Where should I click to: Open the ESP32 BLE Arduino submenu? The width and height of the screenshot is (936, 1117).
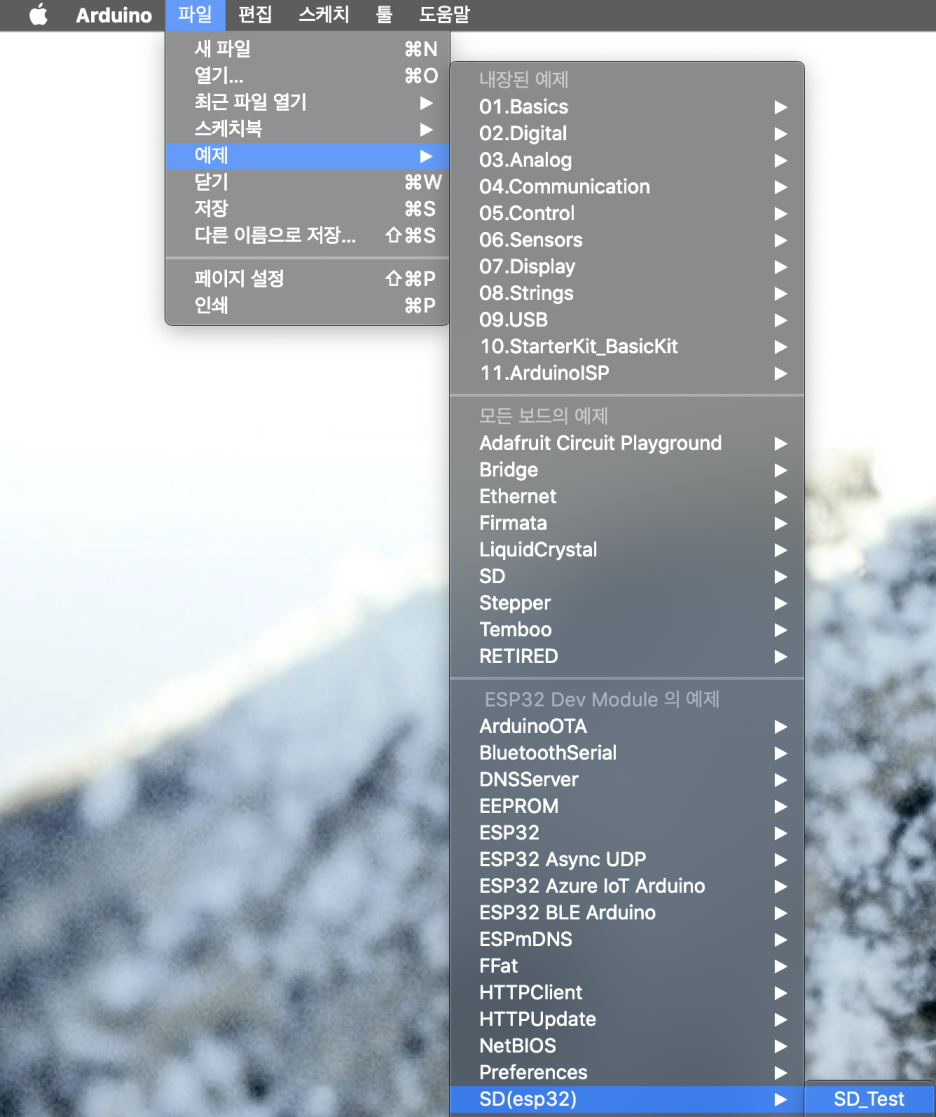coord(627,913)
